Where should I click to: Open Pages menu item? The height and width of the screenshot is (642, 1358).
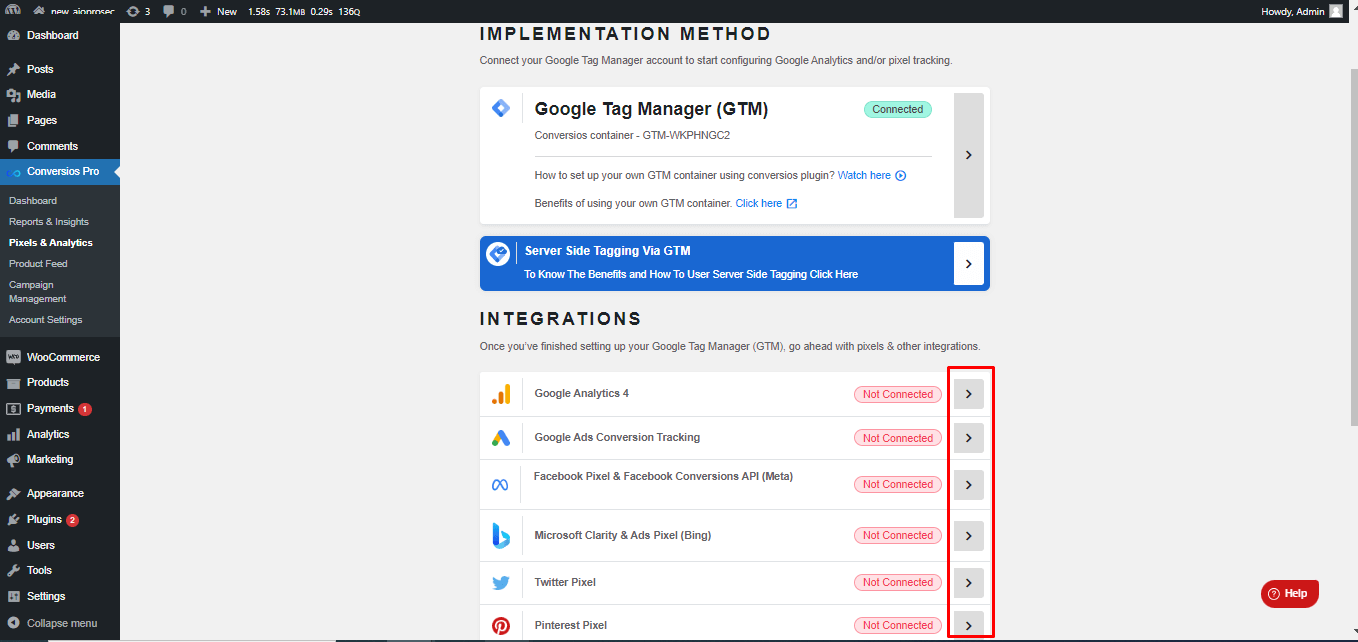pos(60,120)
